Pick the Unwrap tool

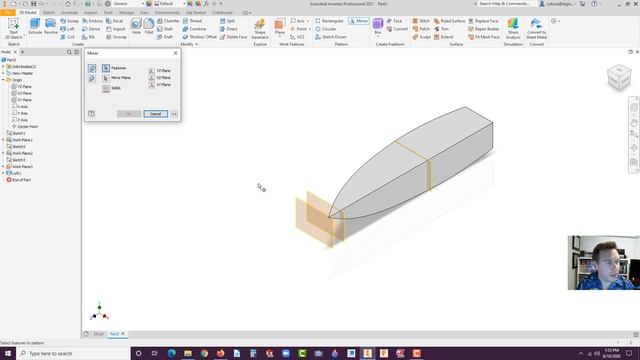(x=116, y=37)
